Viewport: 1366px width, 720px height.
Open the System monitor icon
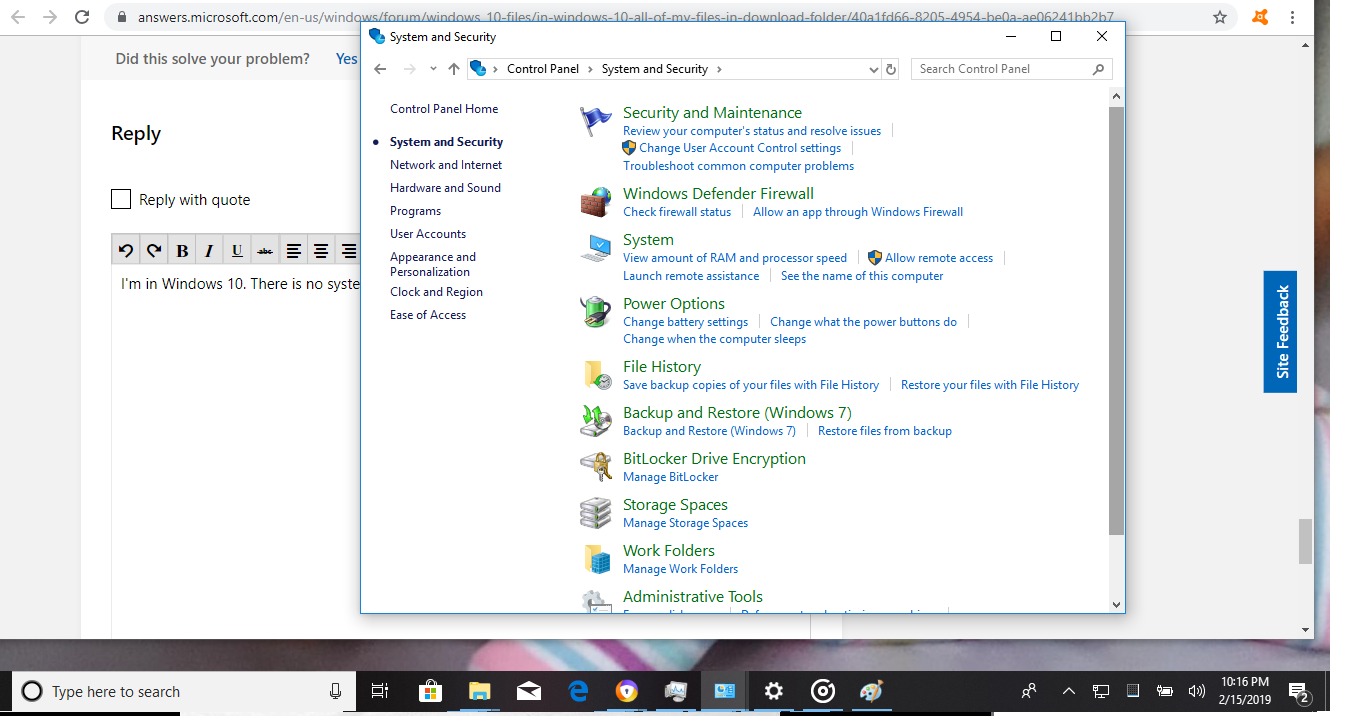(596, 248)
